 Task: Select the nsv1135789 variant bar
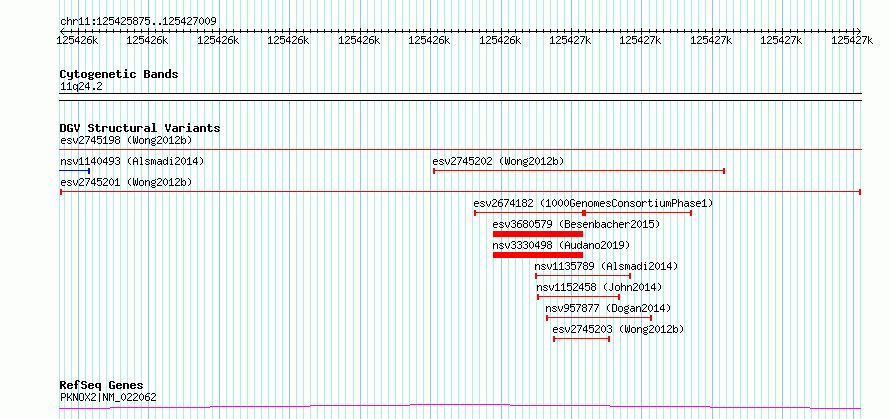click(x=583, y=276)
